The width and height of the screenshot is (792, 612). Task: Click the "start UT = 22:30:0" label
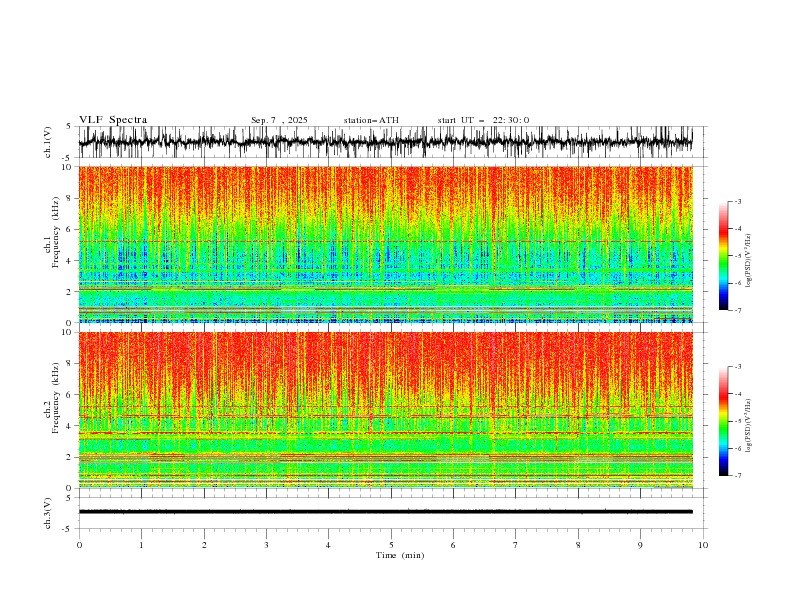[483, 120]
